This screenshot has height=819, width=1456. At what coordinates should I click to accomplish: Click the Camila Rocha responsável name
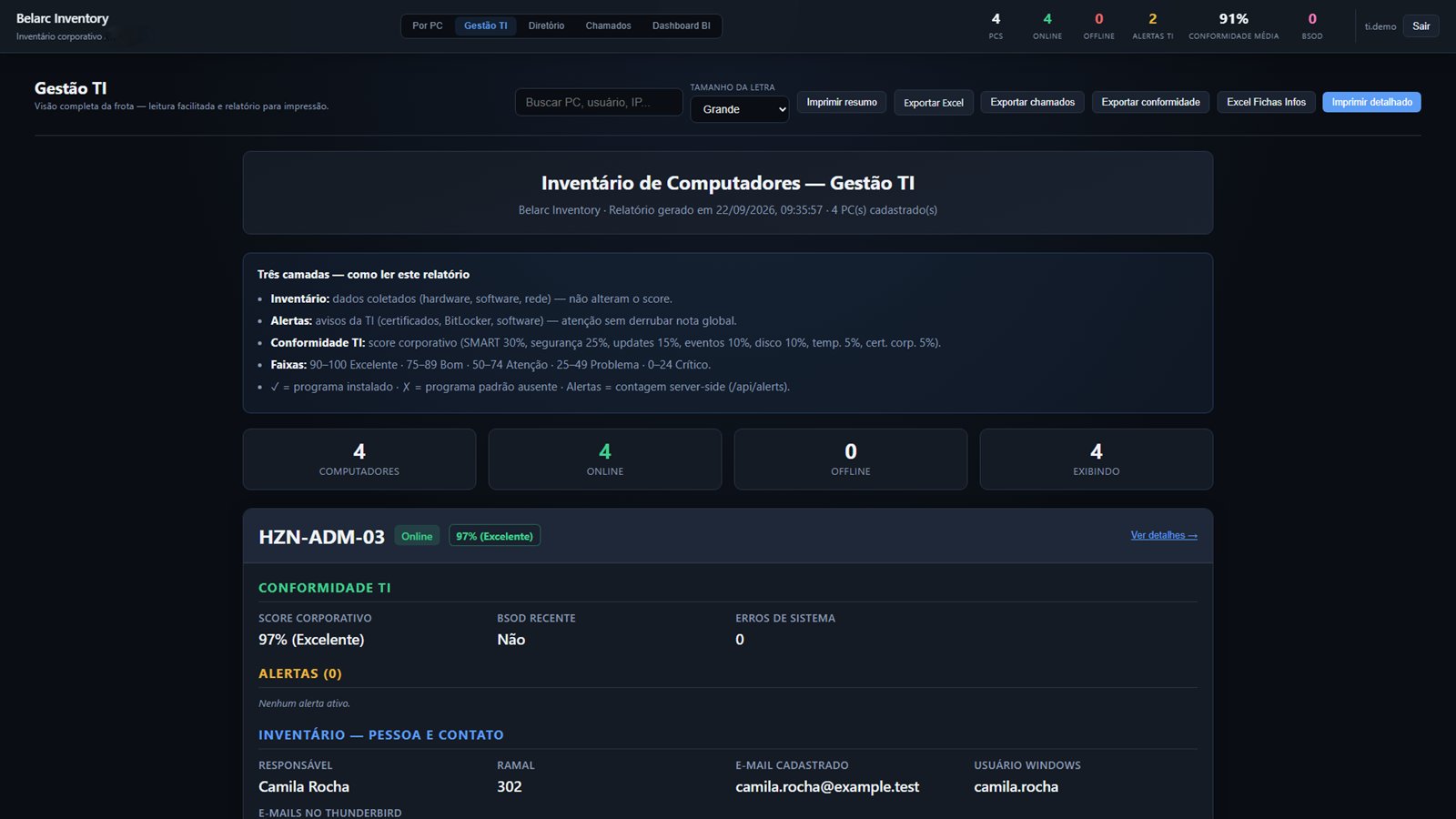tap(304, 787)
